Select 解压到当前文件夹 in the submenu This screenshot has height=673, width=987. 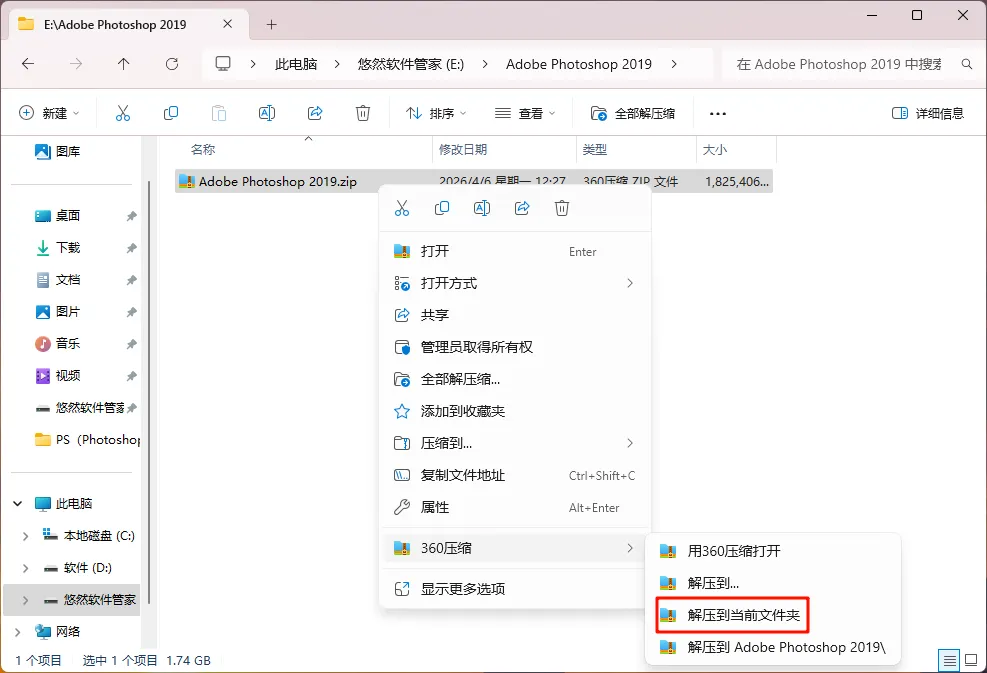[x=732, y=615]
